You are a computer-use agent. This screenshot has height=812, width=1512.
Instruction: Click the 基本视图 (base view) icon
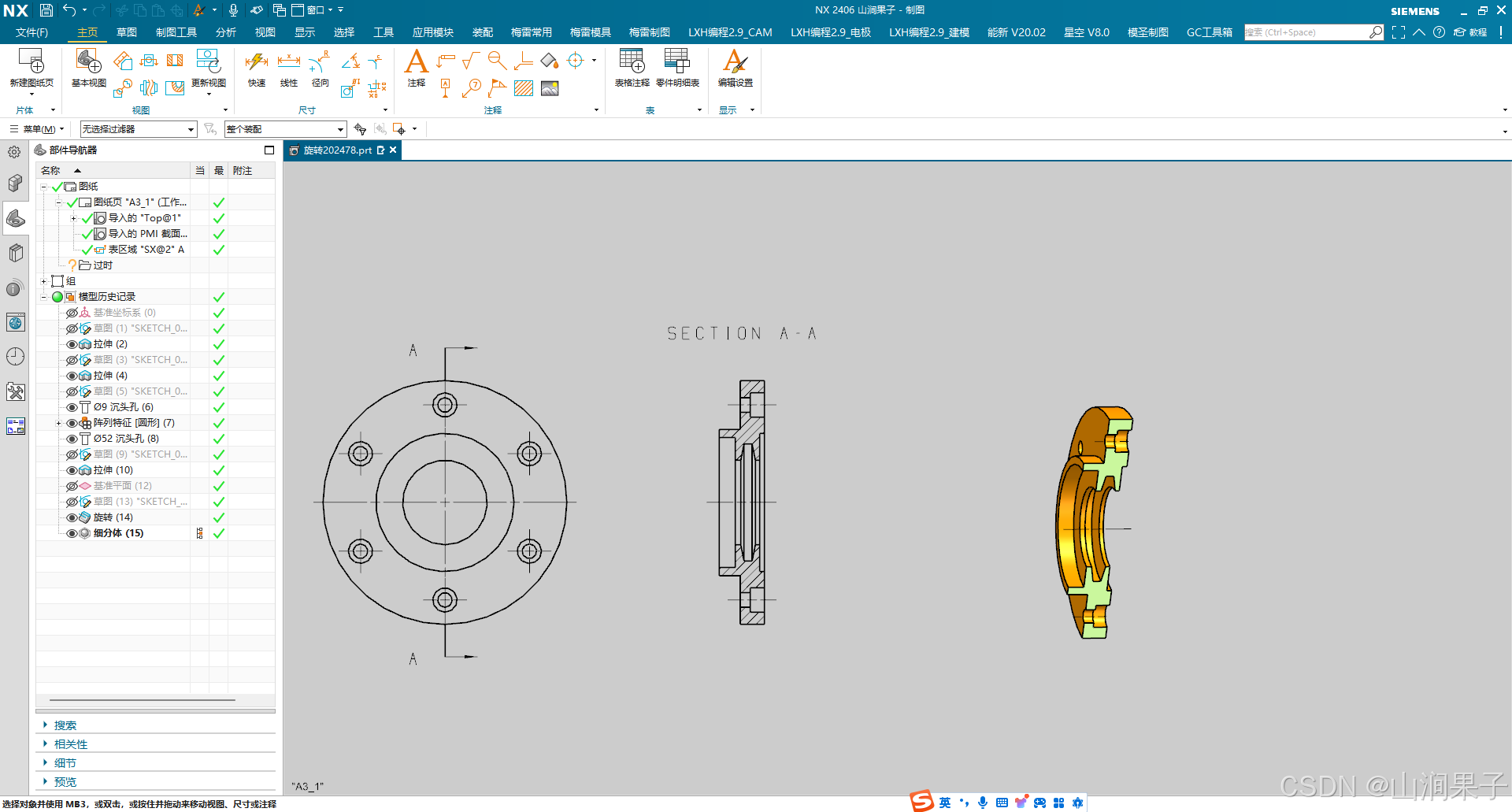[x=88, y=61]
